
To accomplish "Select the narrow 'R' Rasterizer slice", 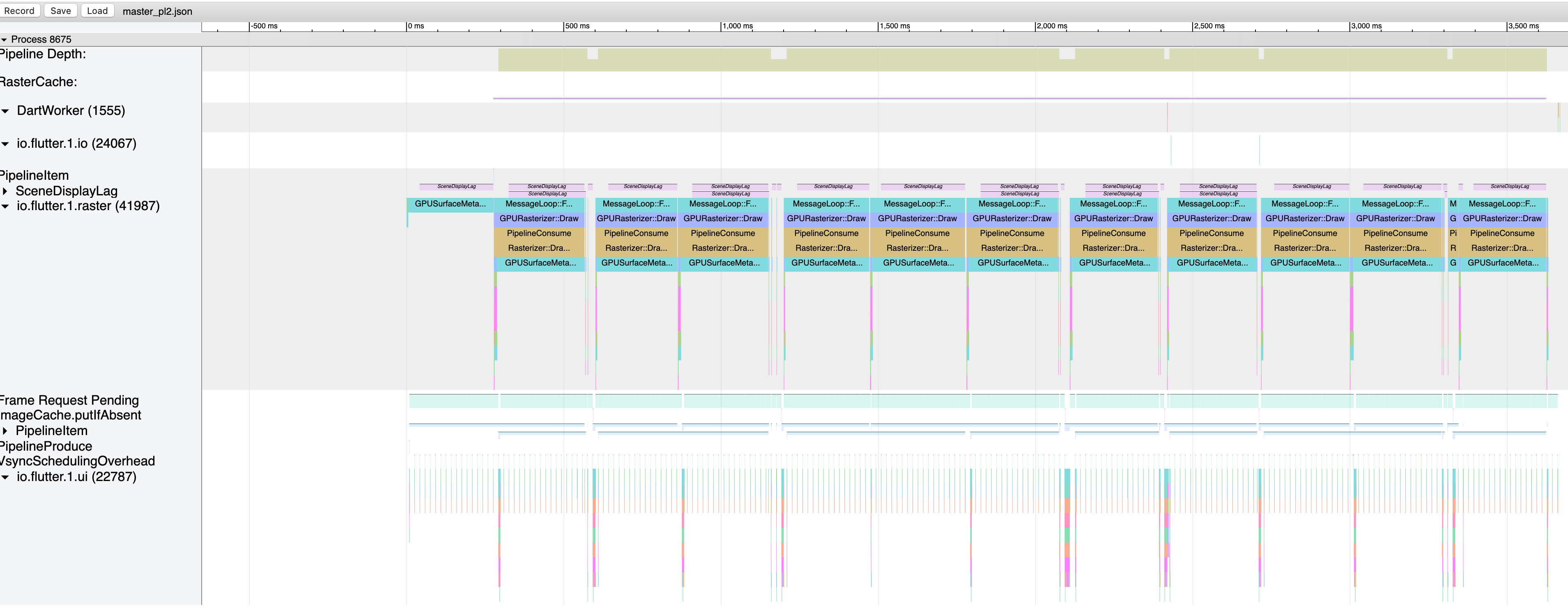I will (1453, 248).
